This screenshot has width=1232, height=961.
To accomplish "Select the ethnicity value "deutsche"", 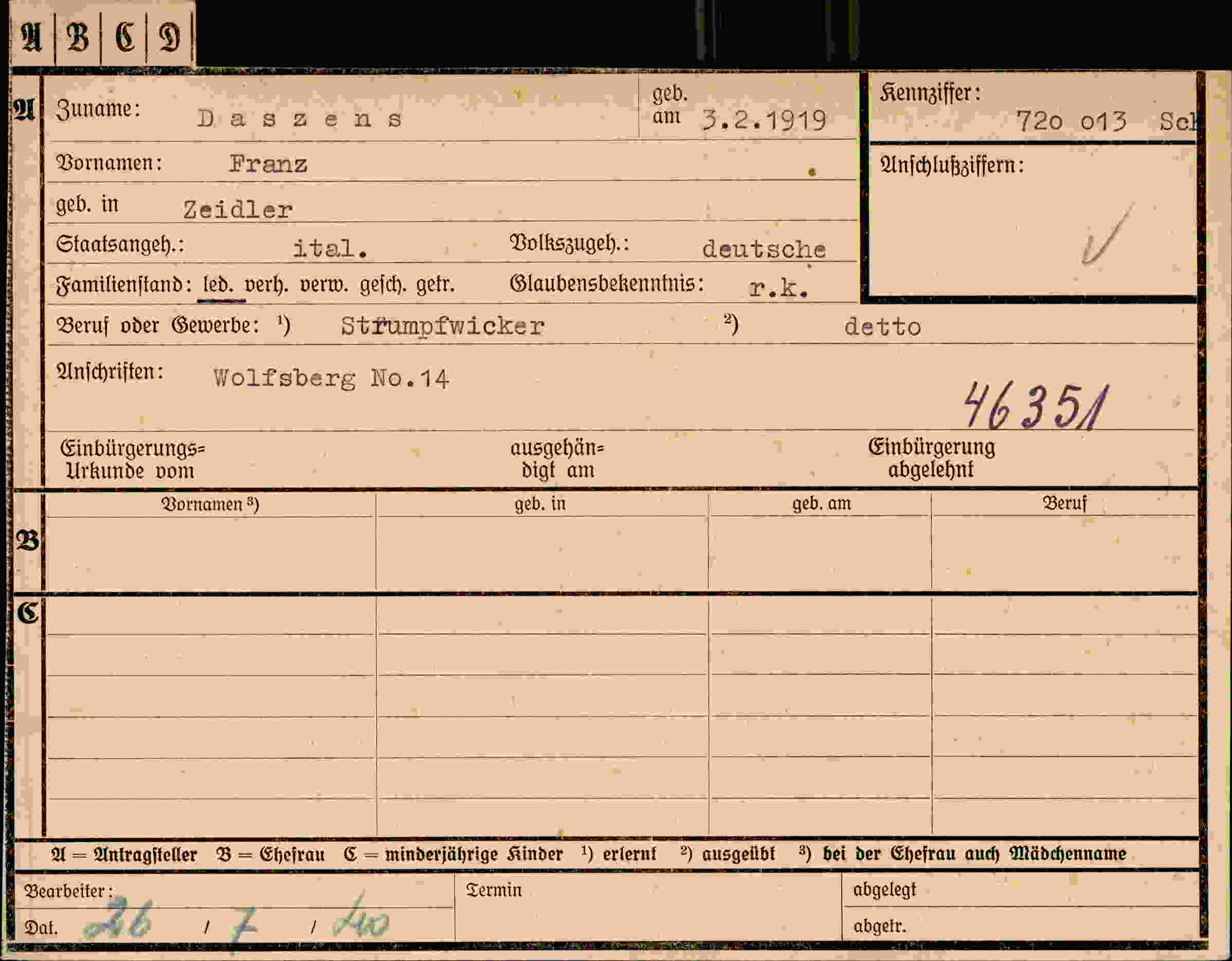I will 765,249.
